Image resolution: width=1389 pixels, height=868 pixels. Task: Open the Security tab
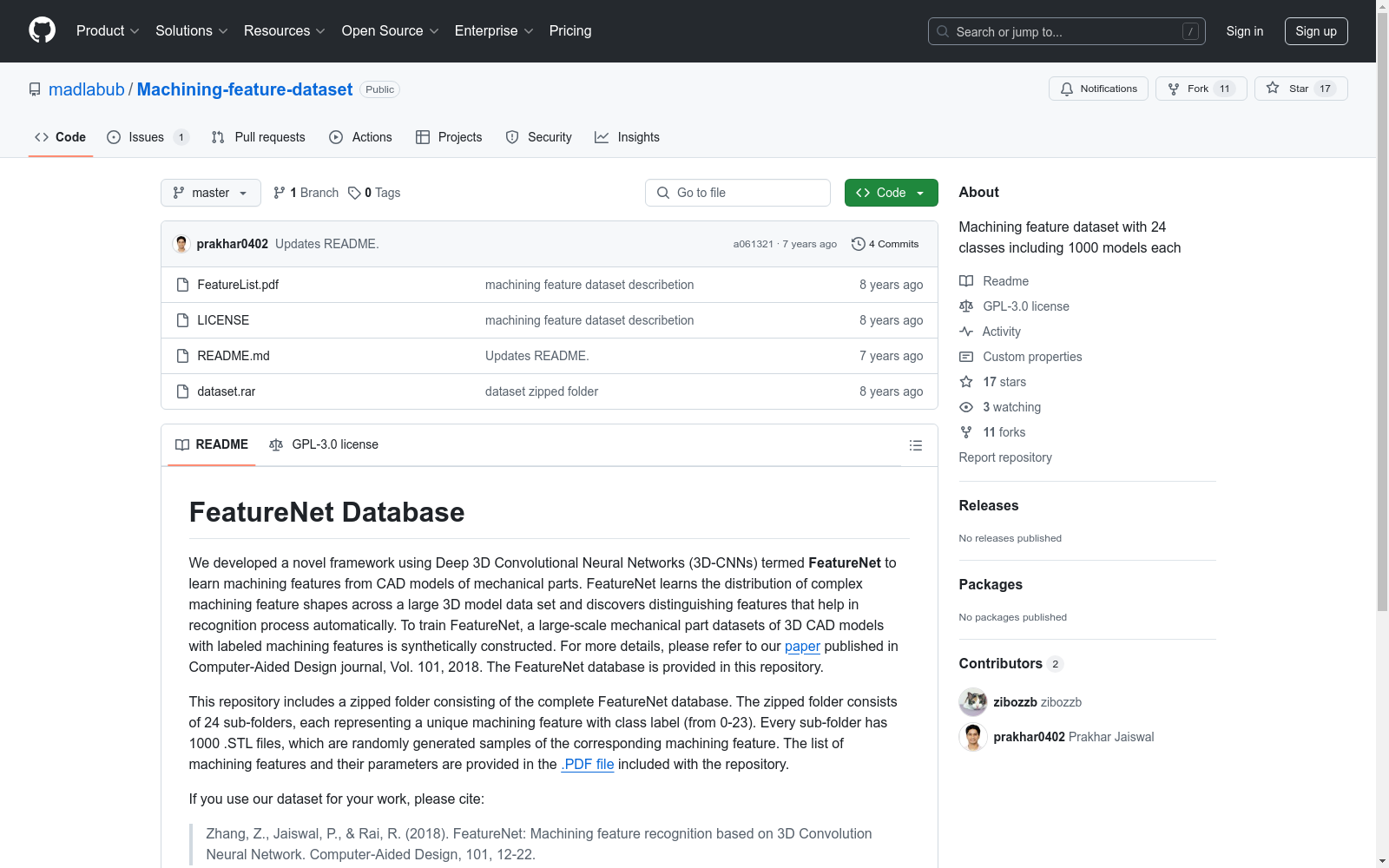point(539,137)
